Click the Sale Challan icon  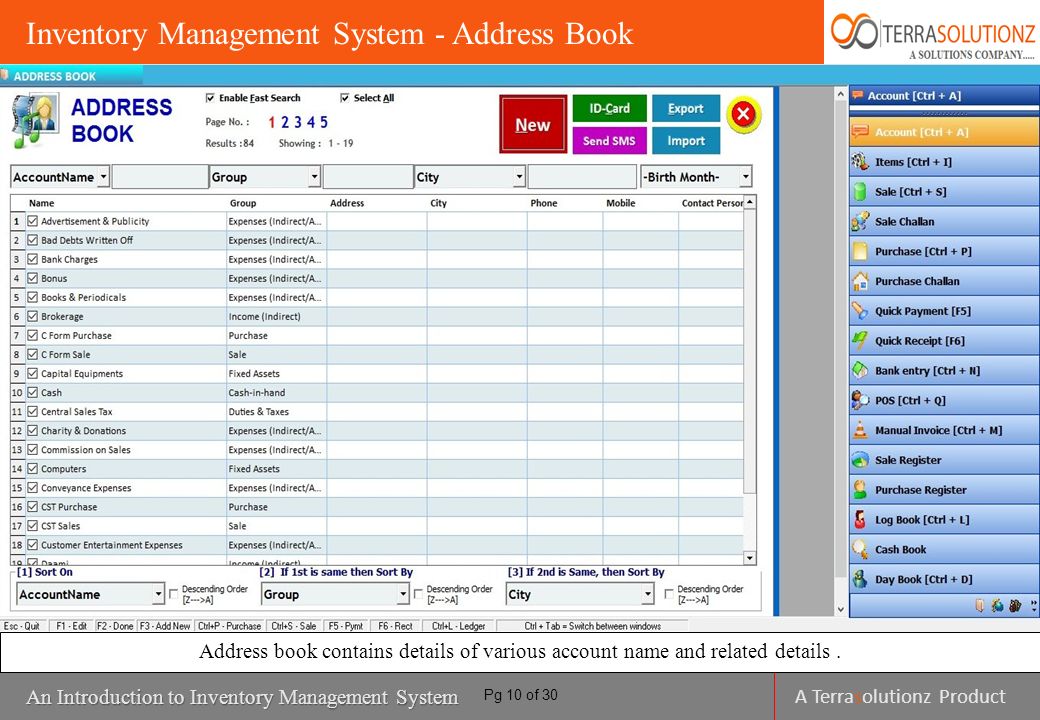click(x=860, y=221)
